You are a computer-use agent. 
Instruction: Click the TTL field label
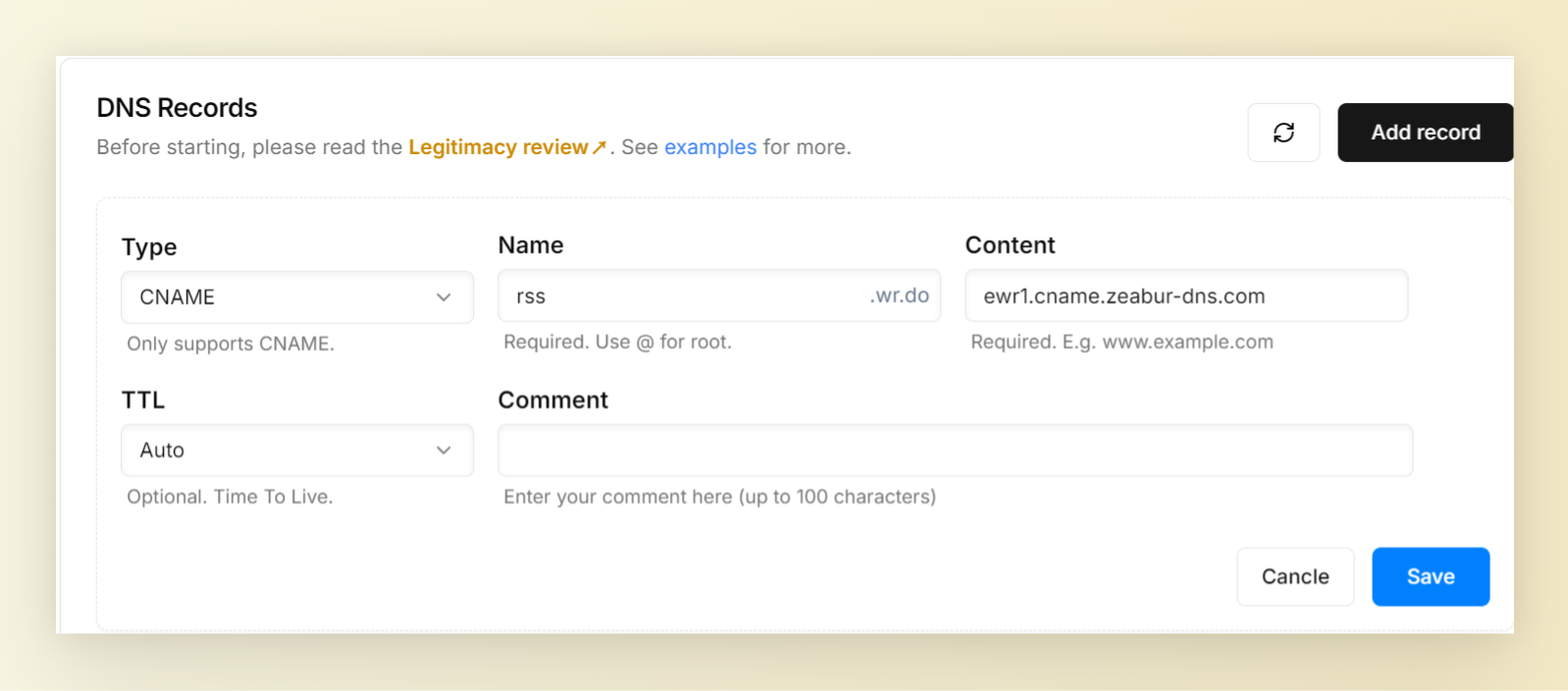point(143,400)
